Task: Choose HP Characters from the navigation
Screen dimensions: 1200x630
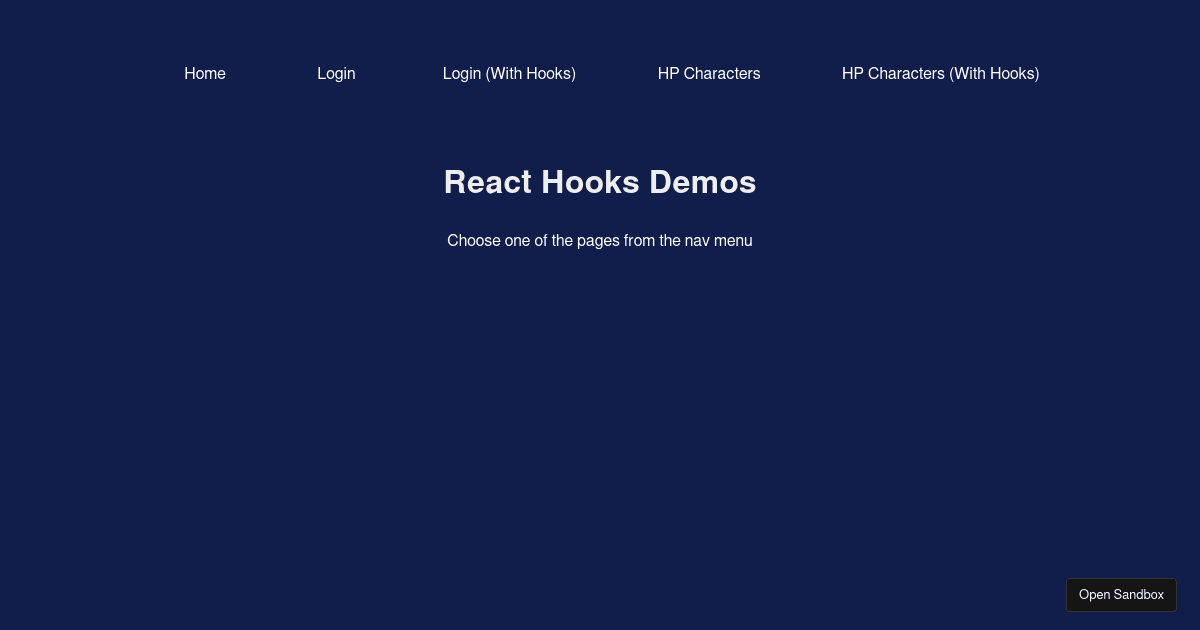Action: [709, 73]
